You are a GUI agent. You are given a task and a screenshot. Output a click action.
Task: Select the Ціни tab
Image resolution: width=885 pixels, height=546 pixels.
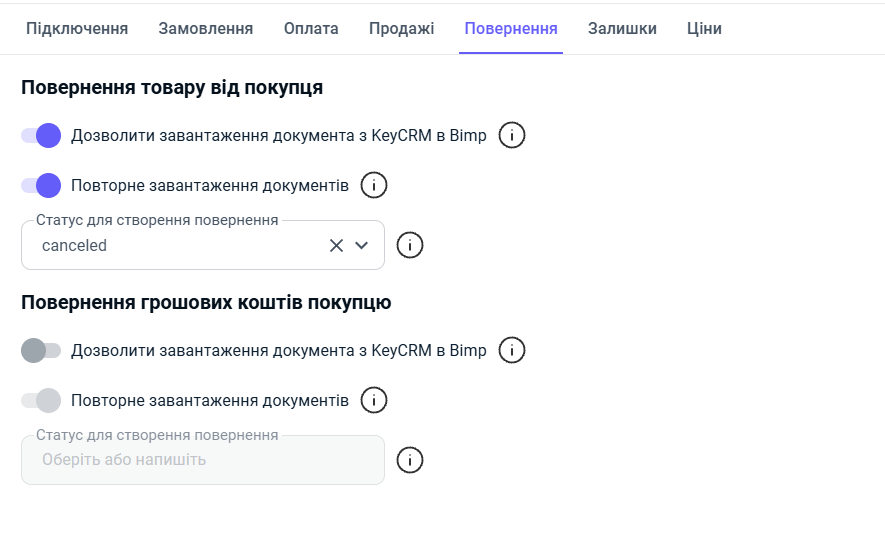coord(704,29)
